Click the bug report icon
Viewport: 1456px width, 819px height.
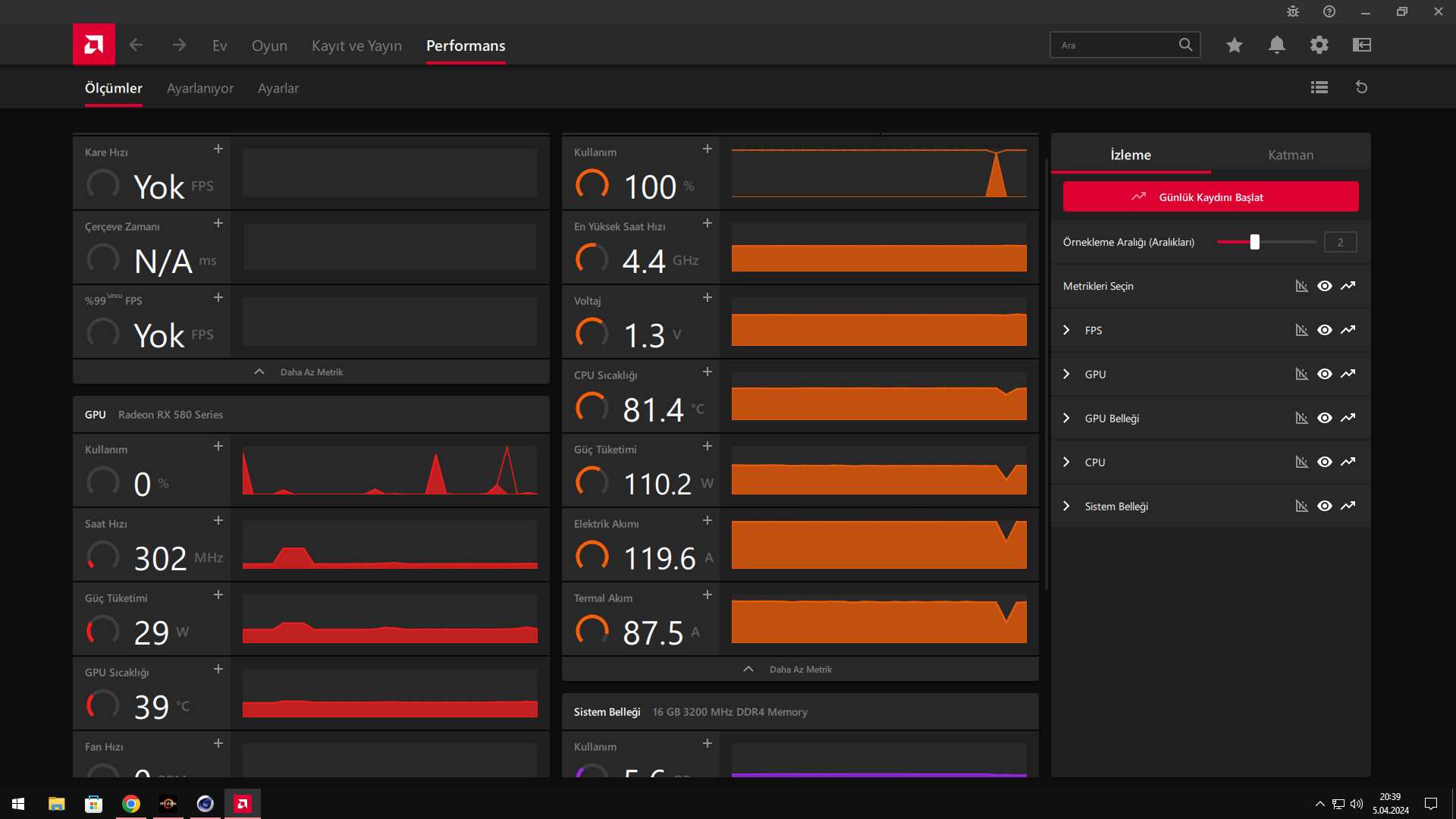(1293, 11)
